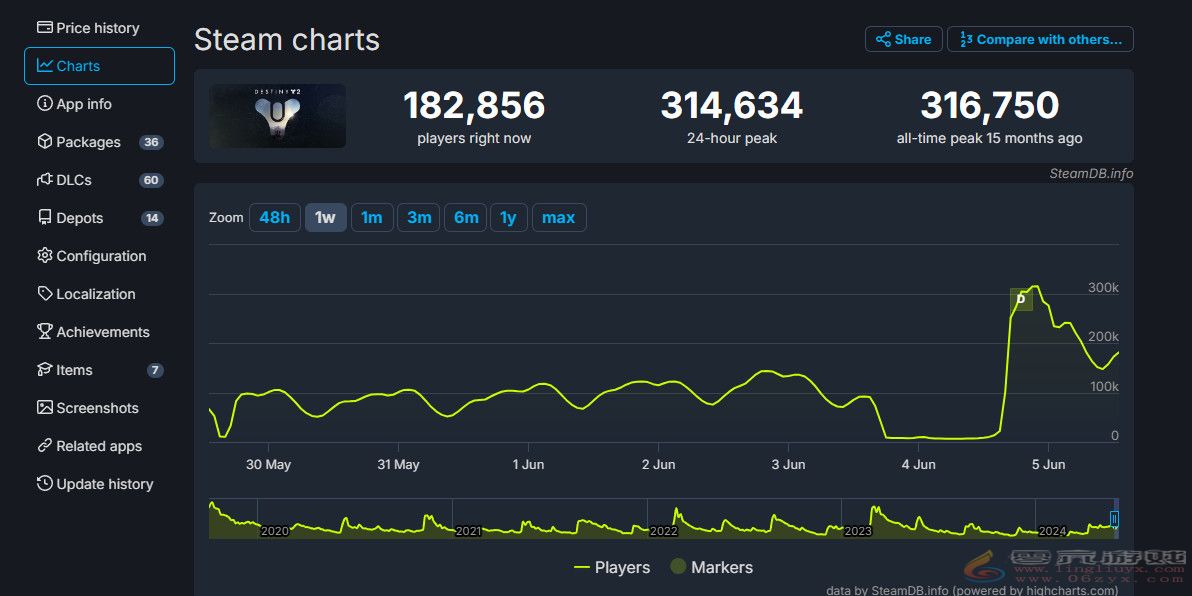This screenshot has width=1192, height=596.
Task: View the Packages list icon
Action: click(46, 142)
